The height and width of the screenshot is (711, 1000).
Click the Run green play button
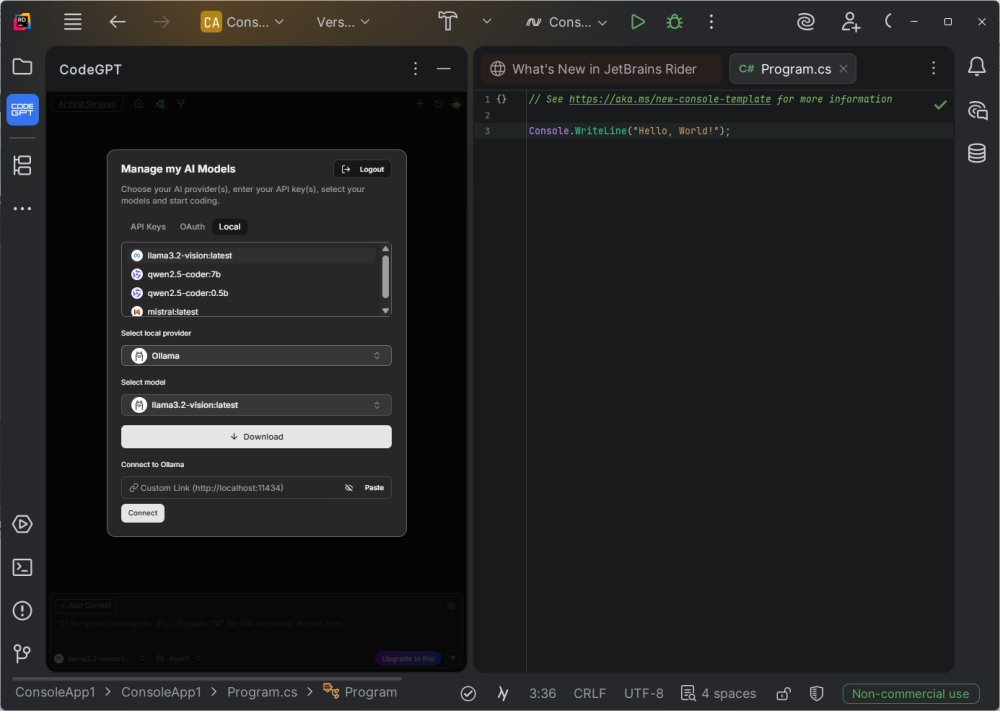[x=637, y=22]
